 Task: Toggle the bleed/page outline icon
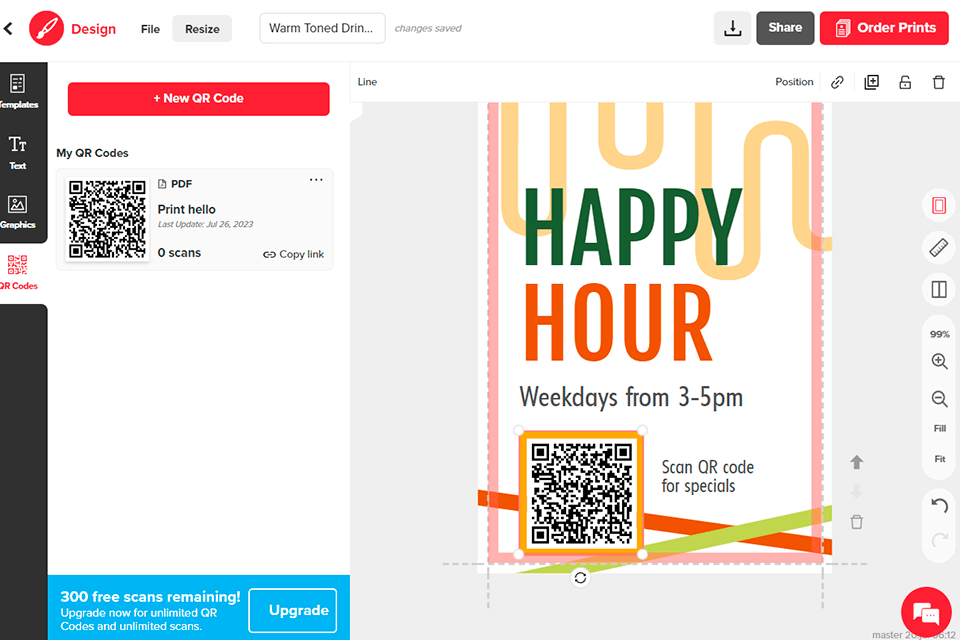tap(939, 205)
